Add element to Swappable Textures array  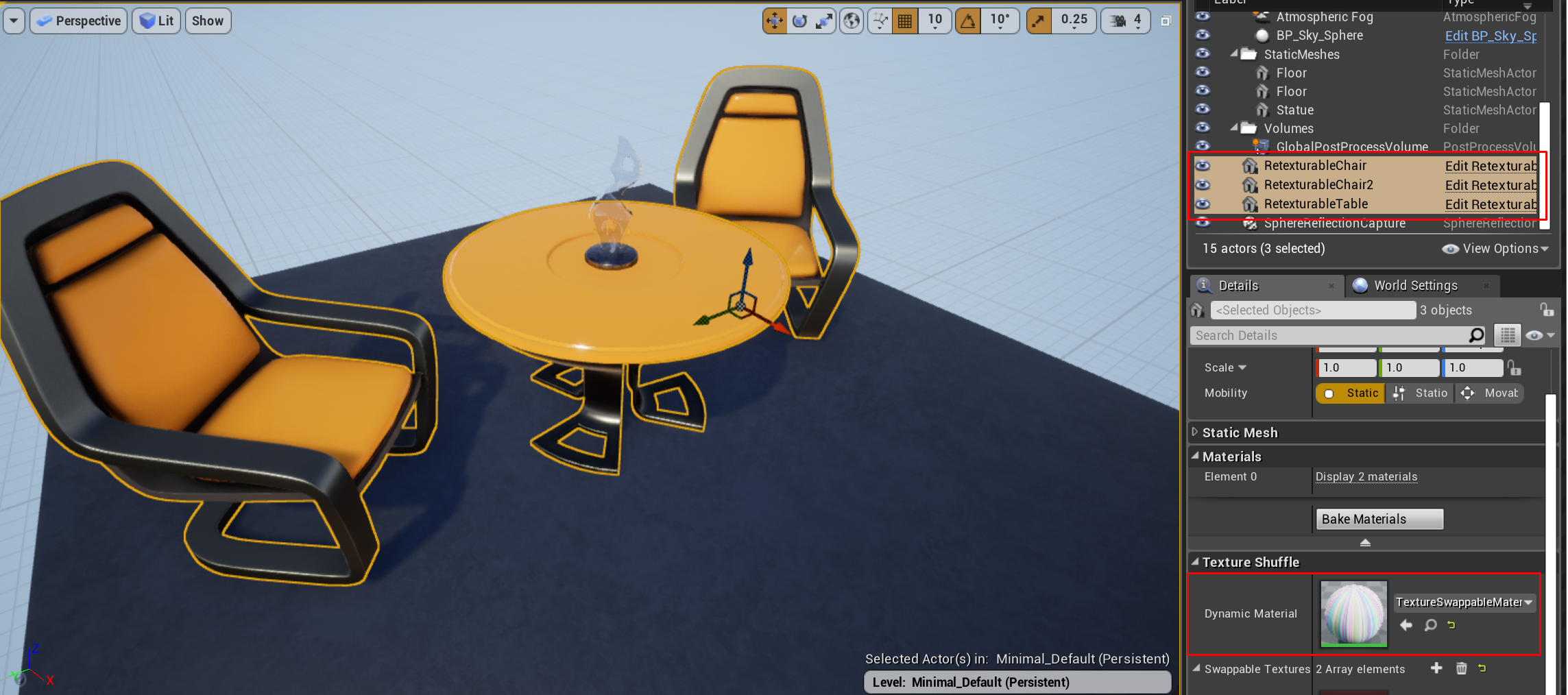(1436, 668)
